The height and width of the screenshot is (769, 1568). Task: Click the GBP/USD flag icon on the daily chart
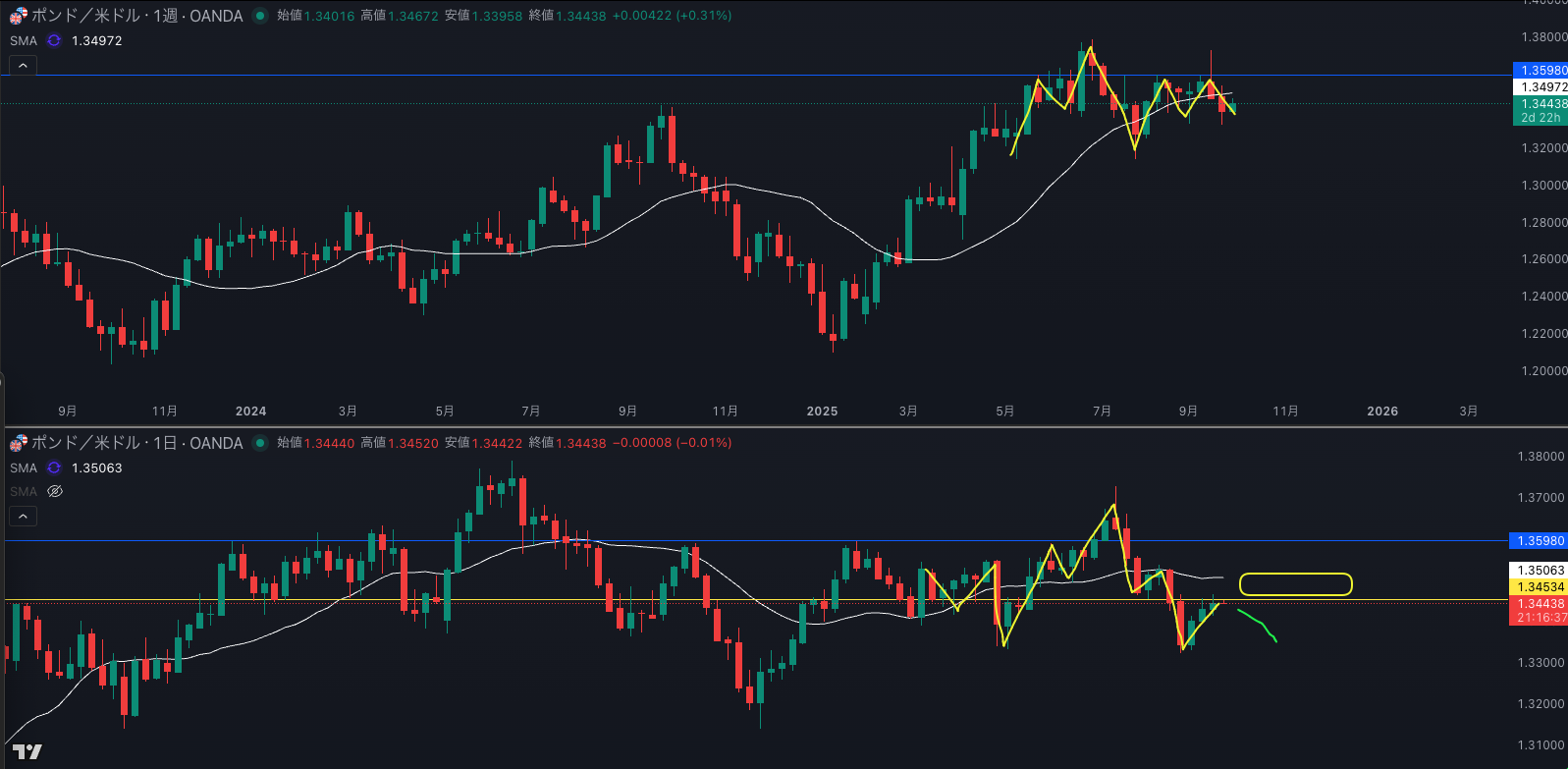tap(19, 443)
